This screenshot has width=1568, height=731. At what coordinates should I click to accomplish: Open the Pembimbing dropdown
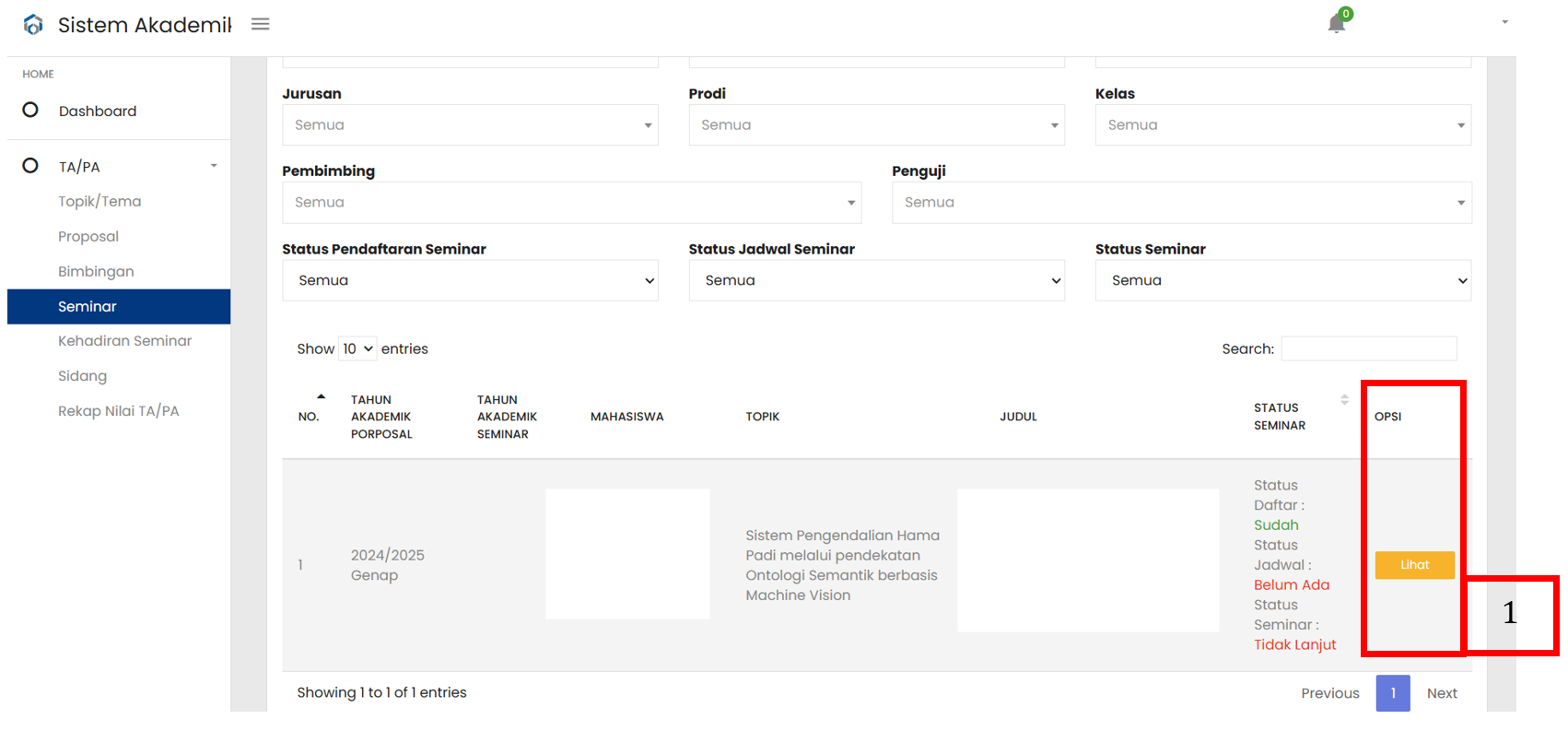point(571,202)
